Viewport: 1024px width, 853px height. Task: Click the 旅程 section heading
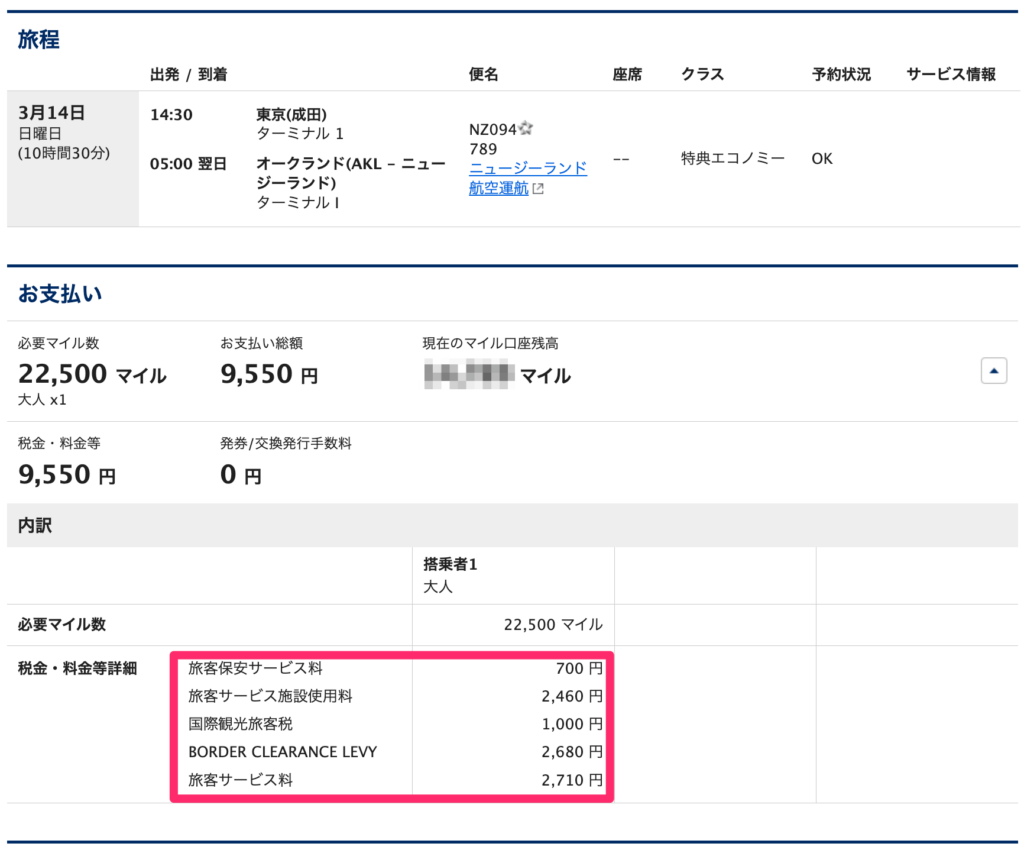pos(39,40)
